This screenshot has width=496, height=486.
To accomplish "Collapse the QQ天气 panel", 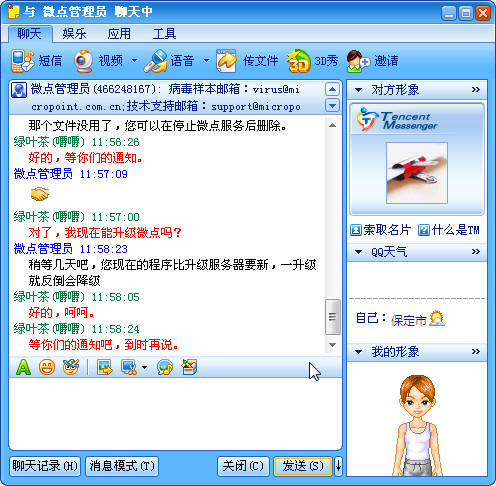I will click(x=359, y=252).
